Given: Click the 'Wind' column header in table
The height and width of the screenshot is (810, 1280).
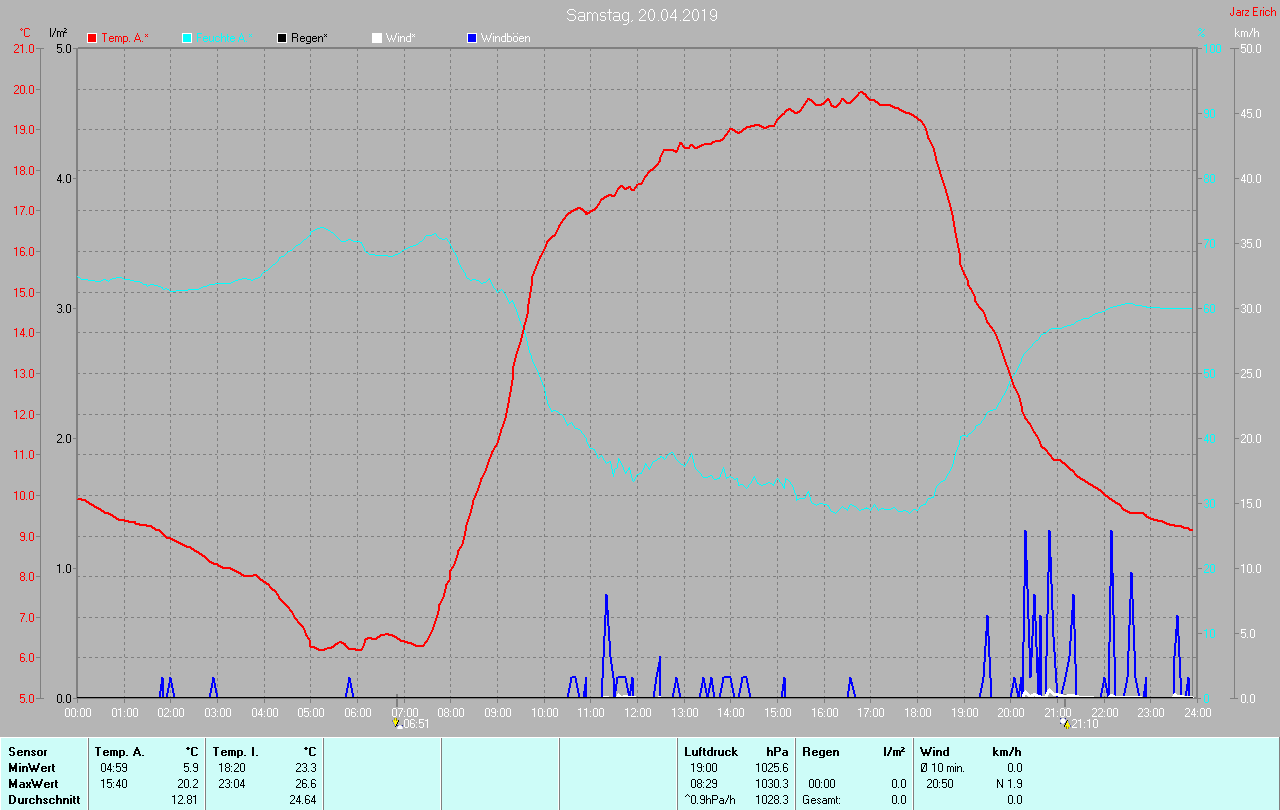Looking at the screenshot, I should pos(934,751).
